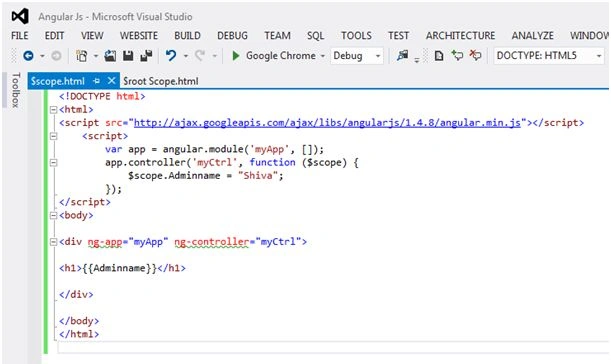Open the TOOLS menu
The height and width of the screenshot is (364, 611).
pos(356,35)
